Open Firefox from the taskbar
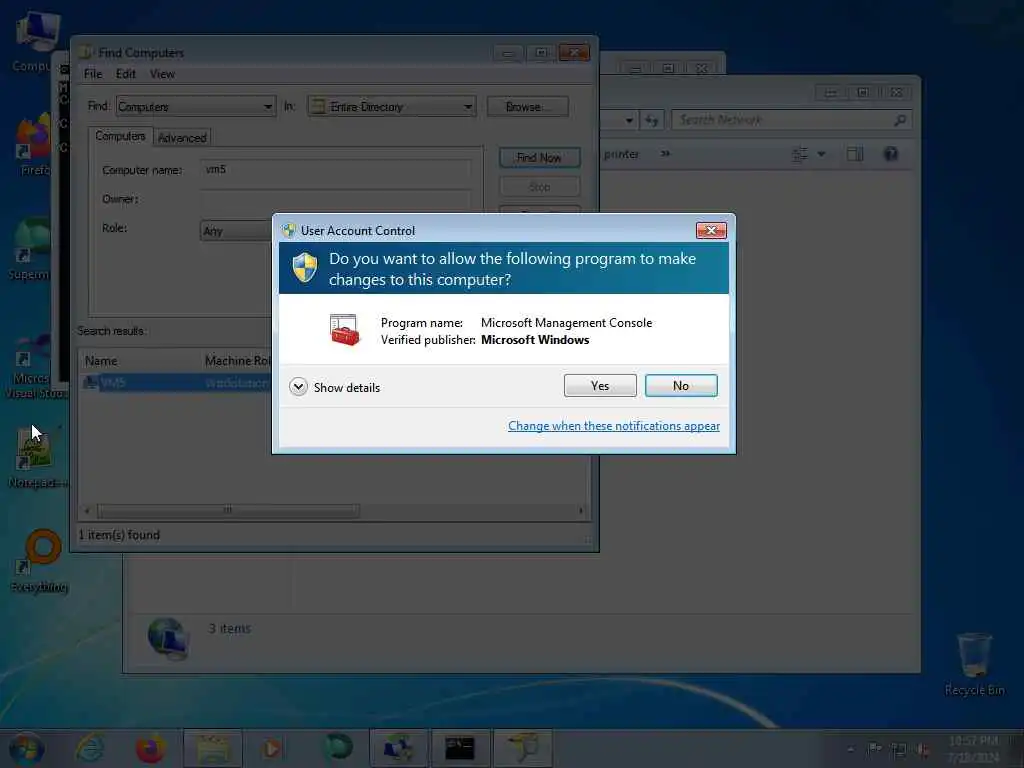The width and height of the screenshot is (1024, 768). [x=150, y=748]
